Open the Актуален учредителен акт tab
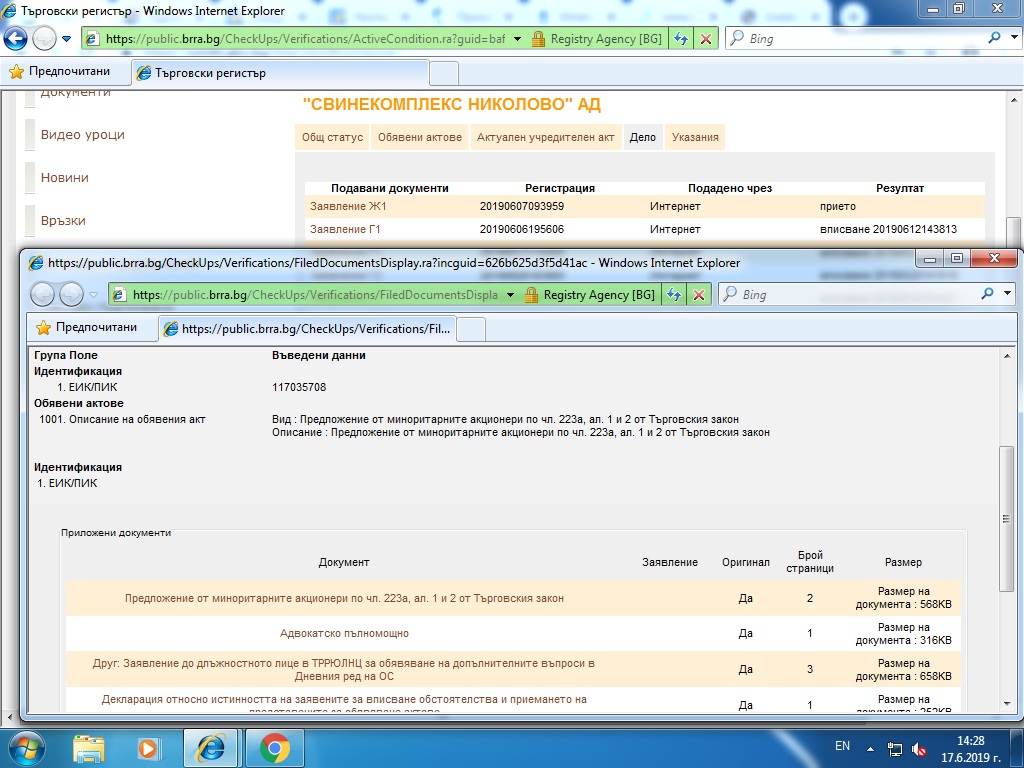 (545, 137)
